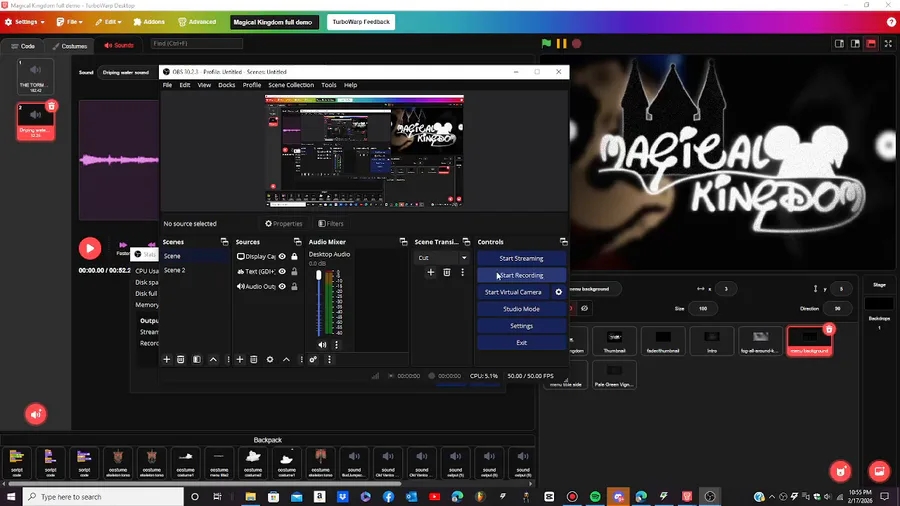Expand the Cut transition dropdown
The height and width of the screenshot is (506, 900).
(464, 258)
